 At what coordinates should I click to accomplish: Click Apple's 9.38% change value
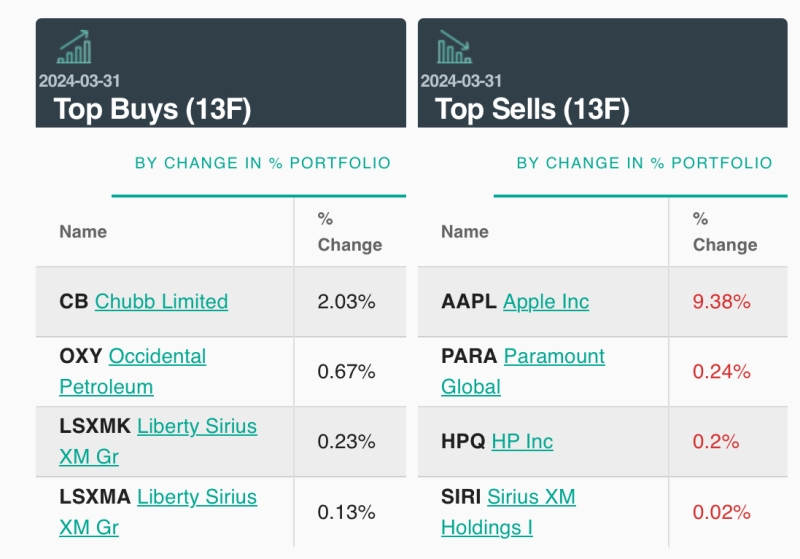(x=721, y=301)
